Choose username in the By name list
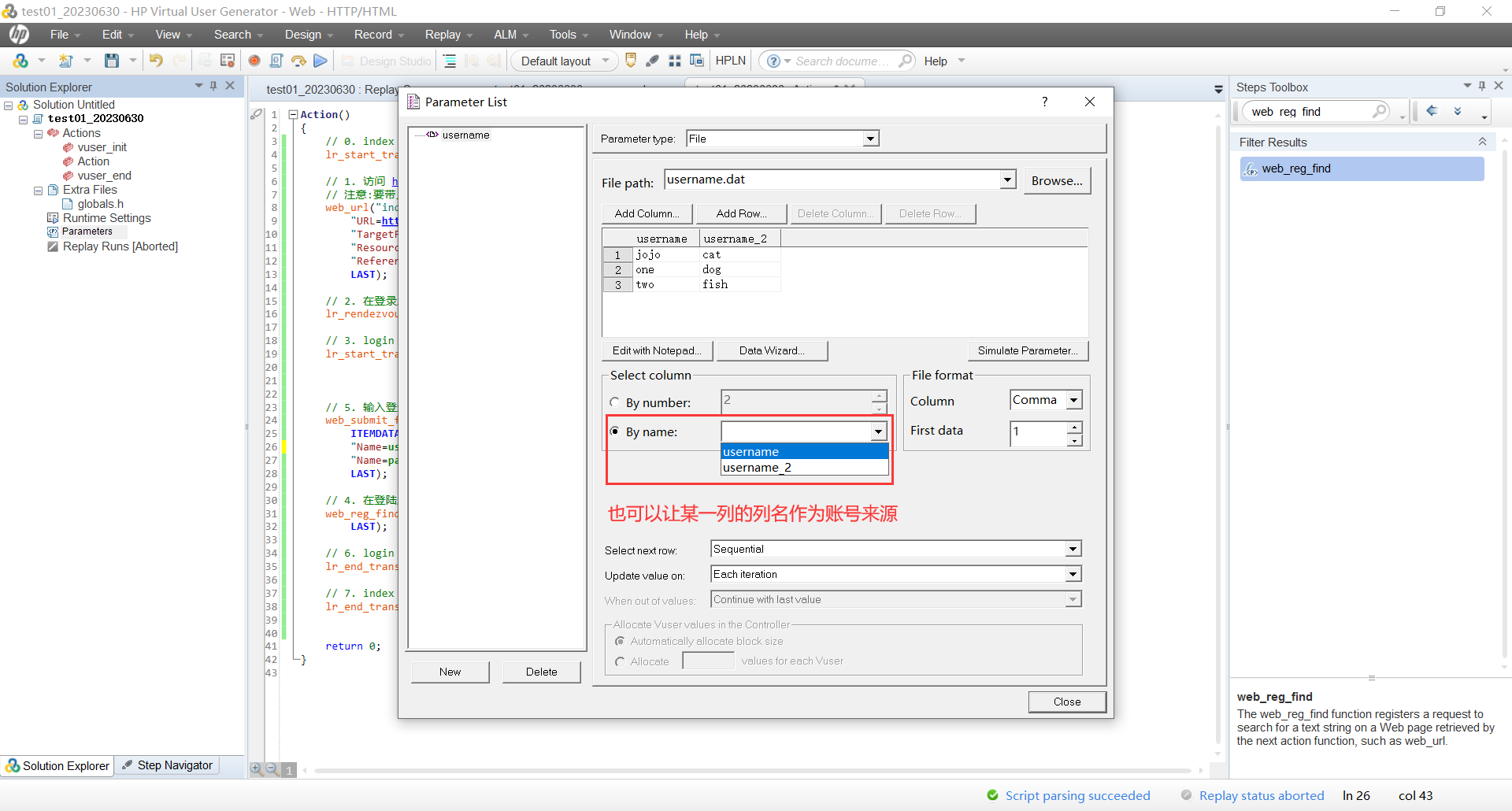This screenshot has height=811, width=1512. pyautogui.click(x=805, y=452)
